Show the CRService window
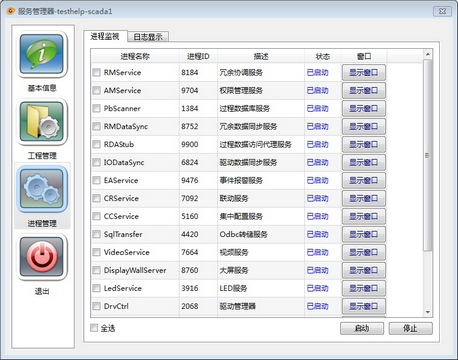Viewport: 458px width, 360px height. [x=364, y=198]
